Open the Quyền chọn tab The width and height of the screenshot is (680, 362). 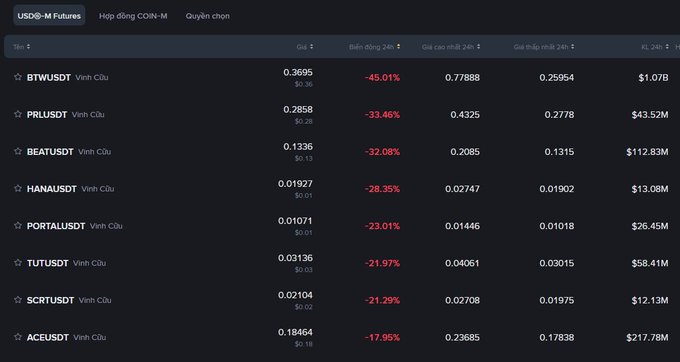tap(208, 16)
